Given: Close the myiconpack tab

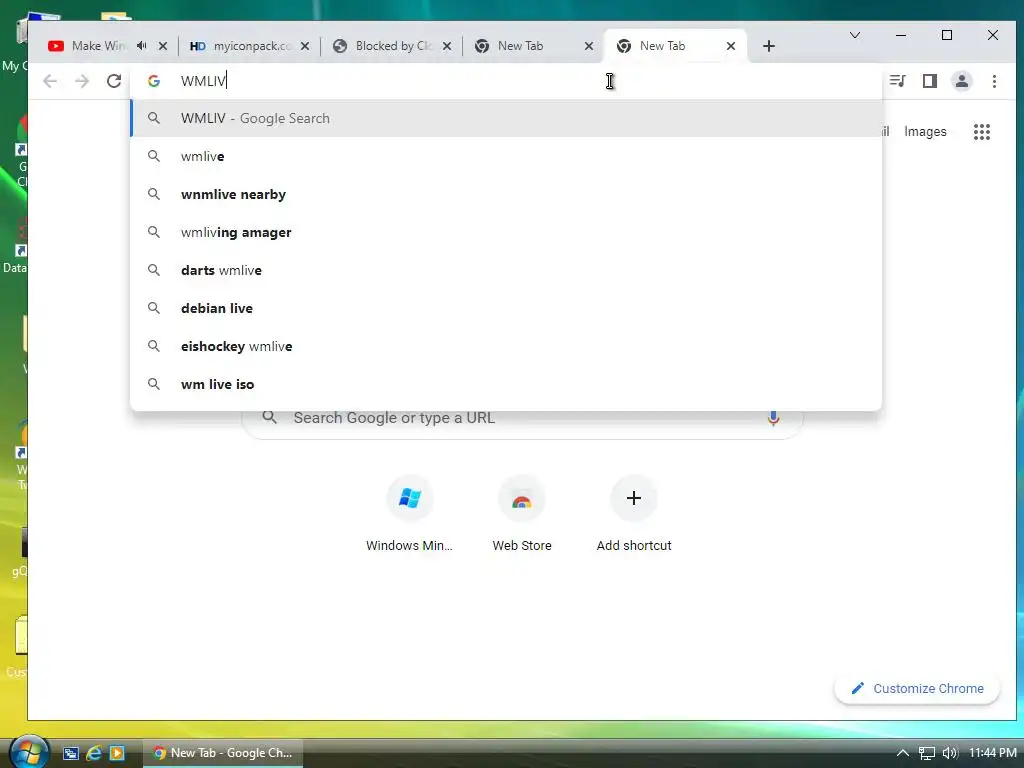Looking at the screenshot, I should tap(305, 46).
